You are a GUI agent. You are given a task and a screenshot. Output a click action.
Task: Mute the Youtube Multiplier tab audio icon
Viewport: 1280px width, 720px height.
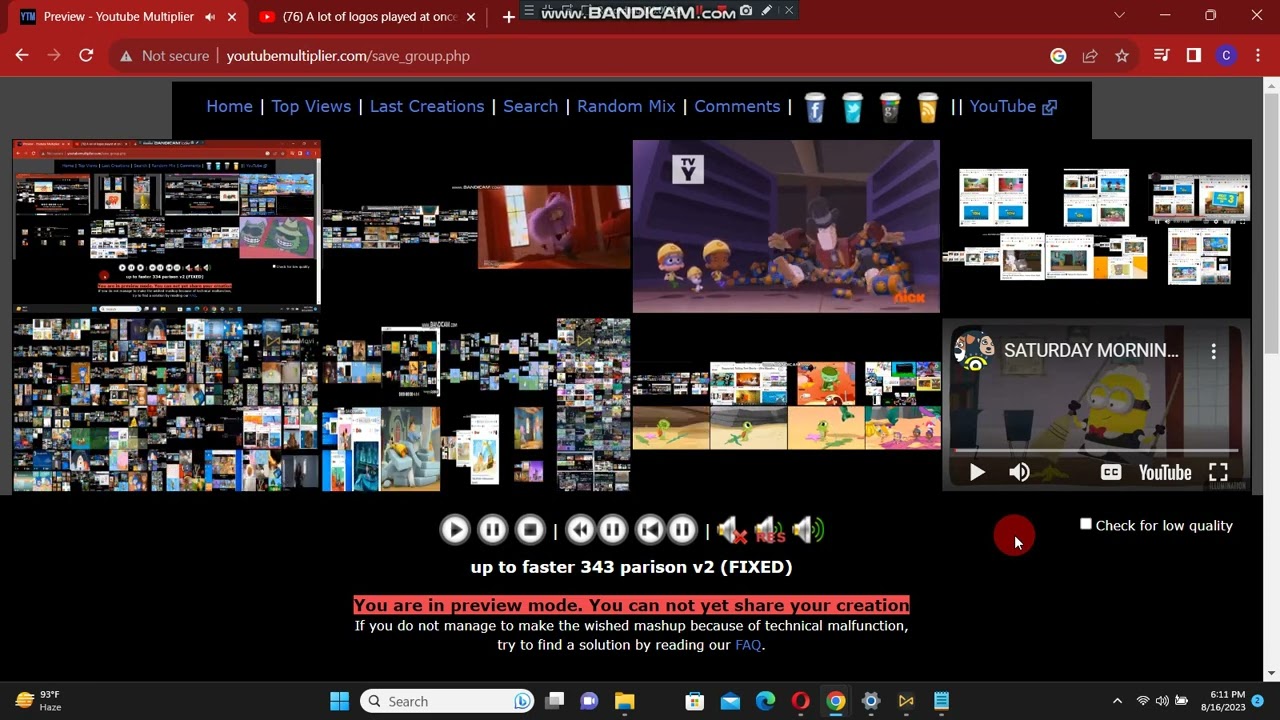[x=210, y=17]
